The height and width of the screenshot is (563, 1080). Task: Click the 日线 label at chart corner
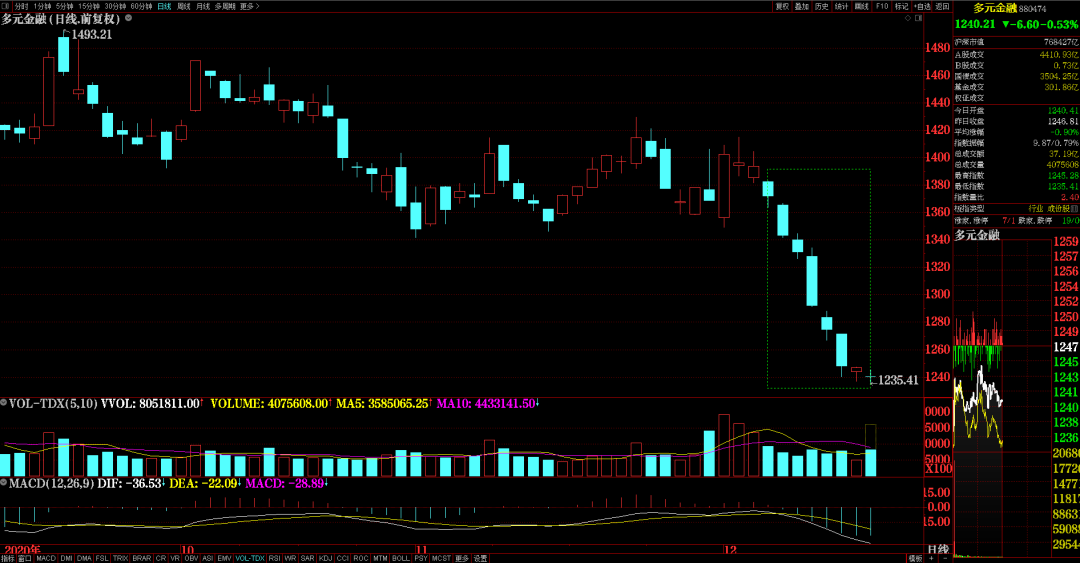point(937,549)
